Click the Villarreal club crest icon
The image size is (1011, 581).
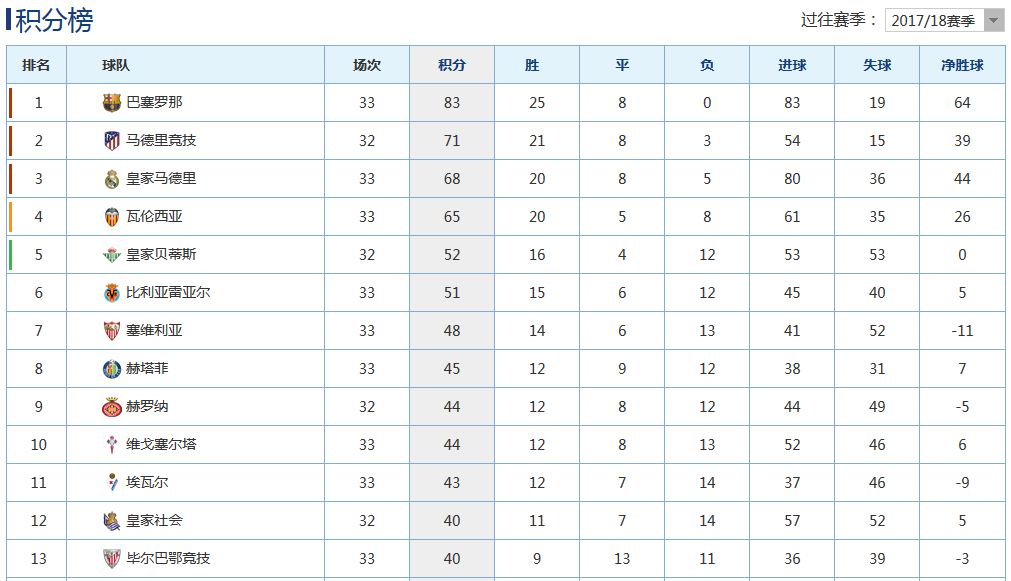point(112,292)
